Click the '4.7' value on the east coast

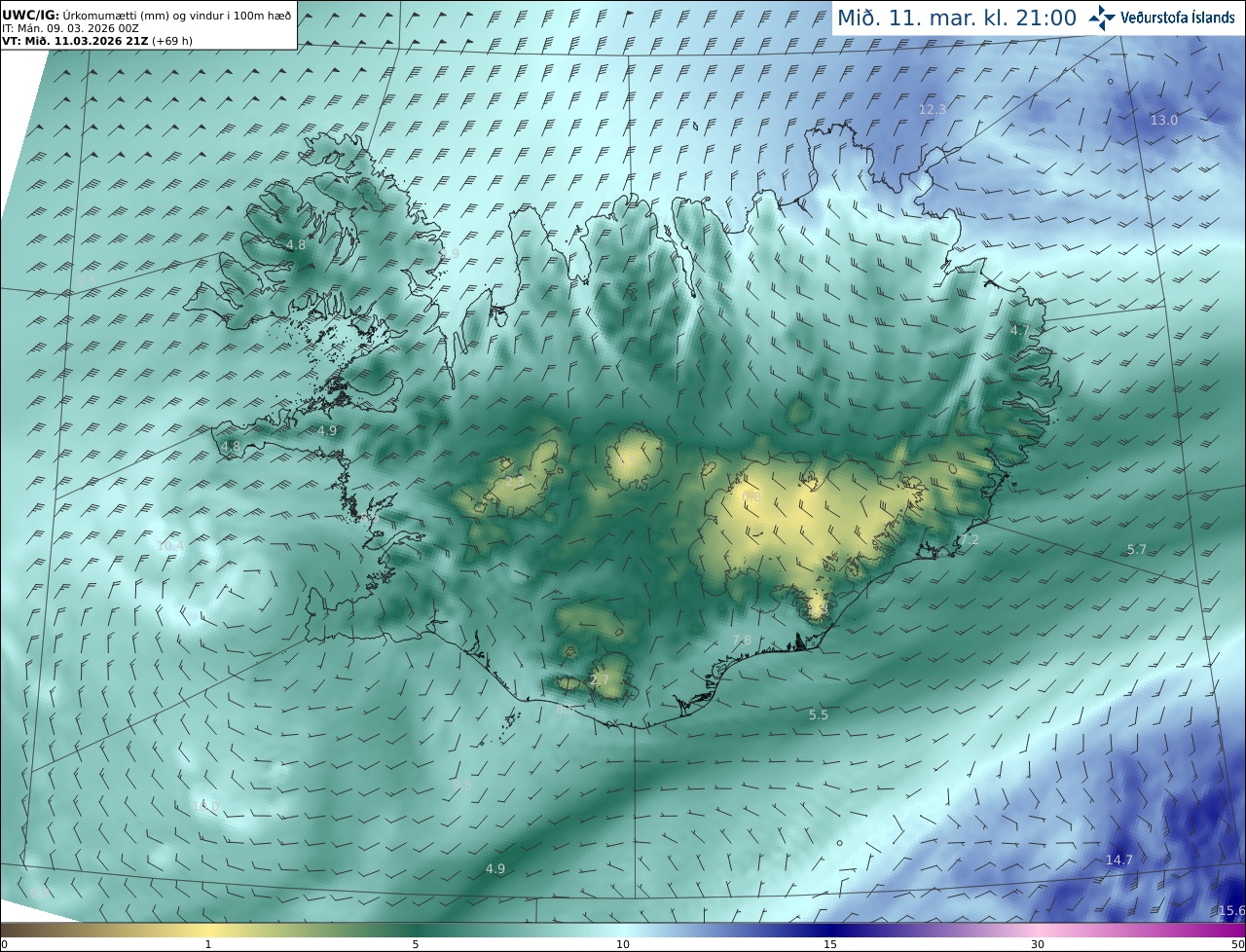(x=1018, y=331)
